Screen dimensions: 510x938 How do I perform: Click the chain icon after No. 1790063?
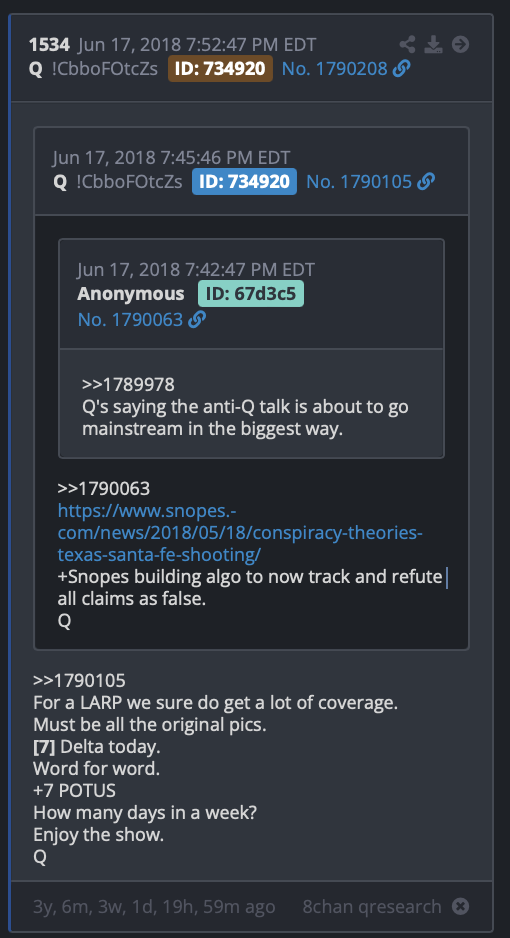(x=197, y=320)
